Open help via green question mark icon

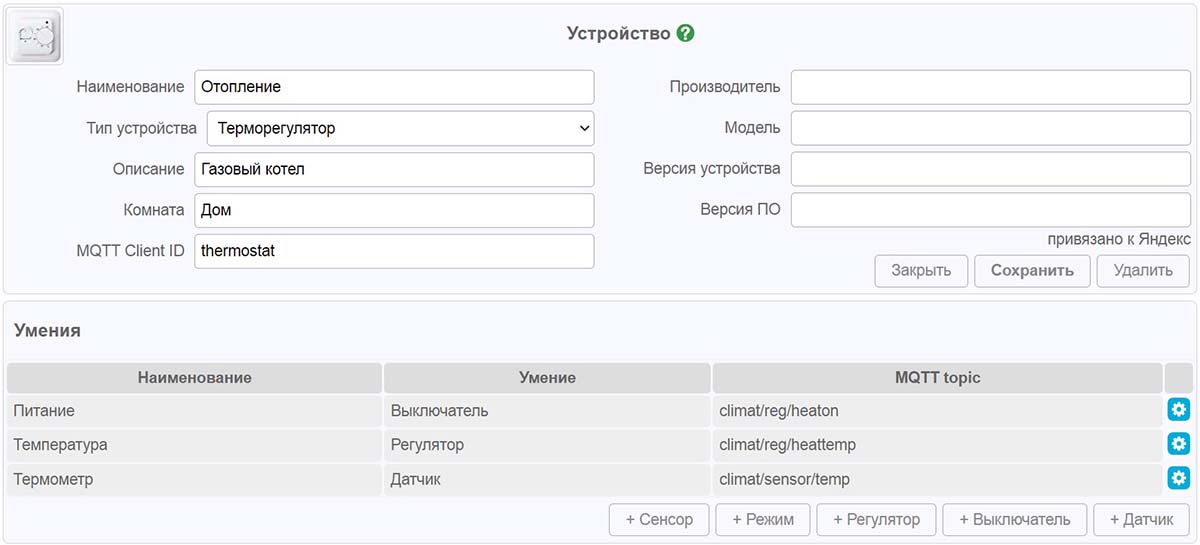pyautogui.click(x=685, y=33)
